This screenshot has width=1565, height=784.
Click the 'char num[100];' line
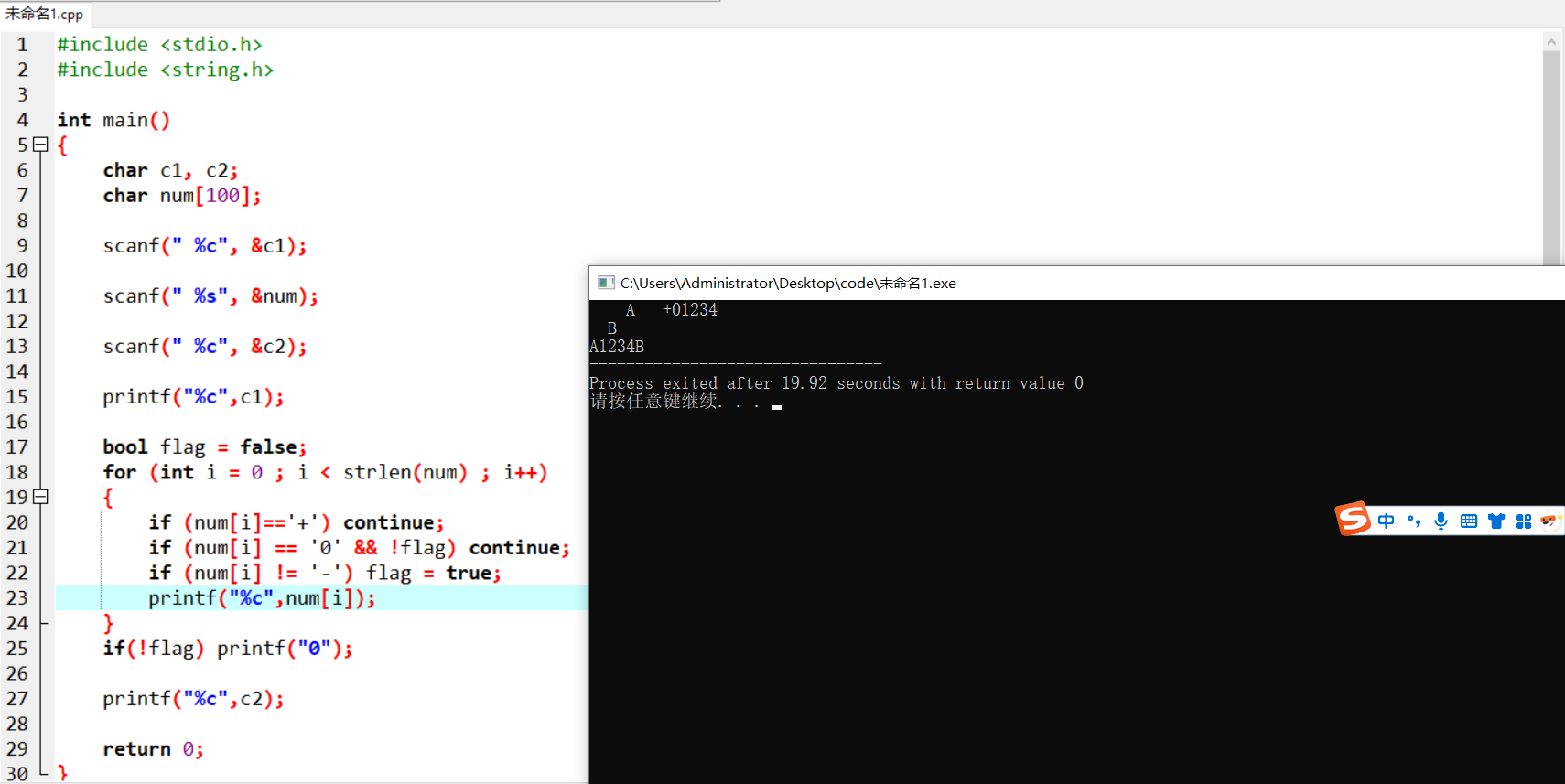(182, 196)
